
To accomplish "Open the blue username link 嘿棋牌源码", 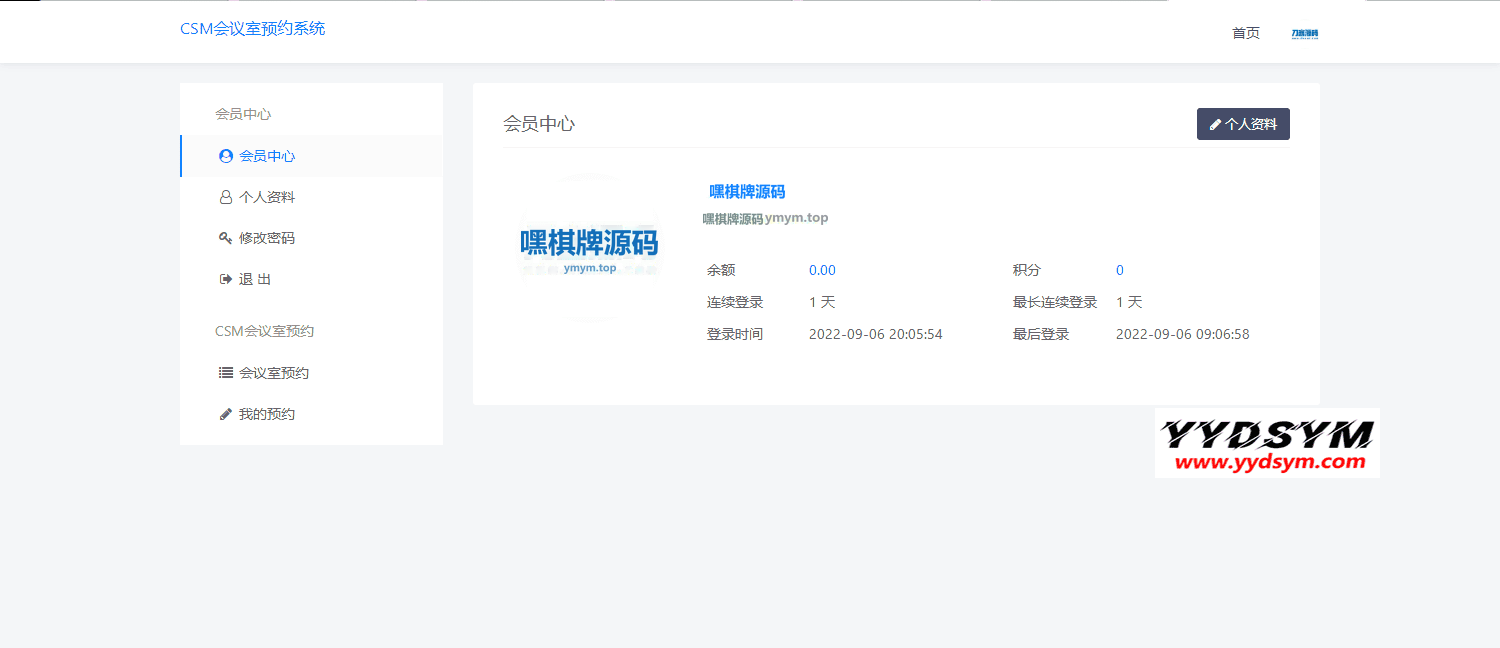I will [747, 192].
